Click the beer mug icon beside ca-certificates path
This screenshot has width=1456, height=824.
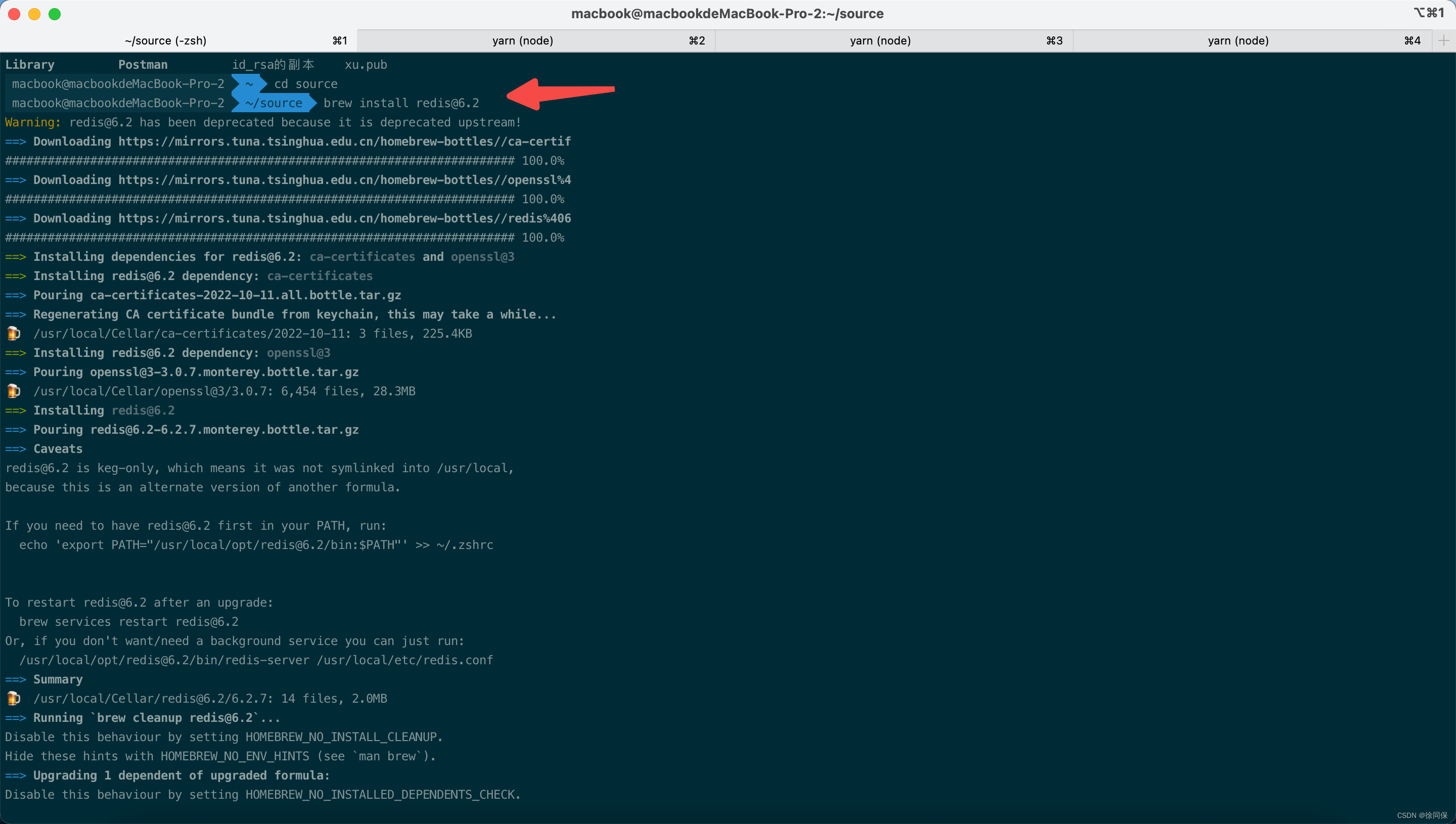pyautogui.click(x=13, y=333)
